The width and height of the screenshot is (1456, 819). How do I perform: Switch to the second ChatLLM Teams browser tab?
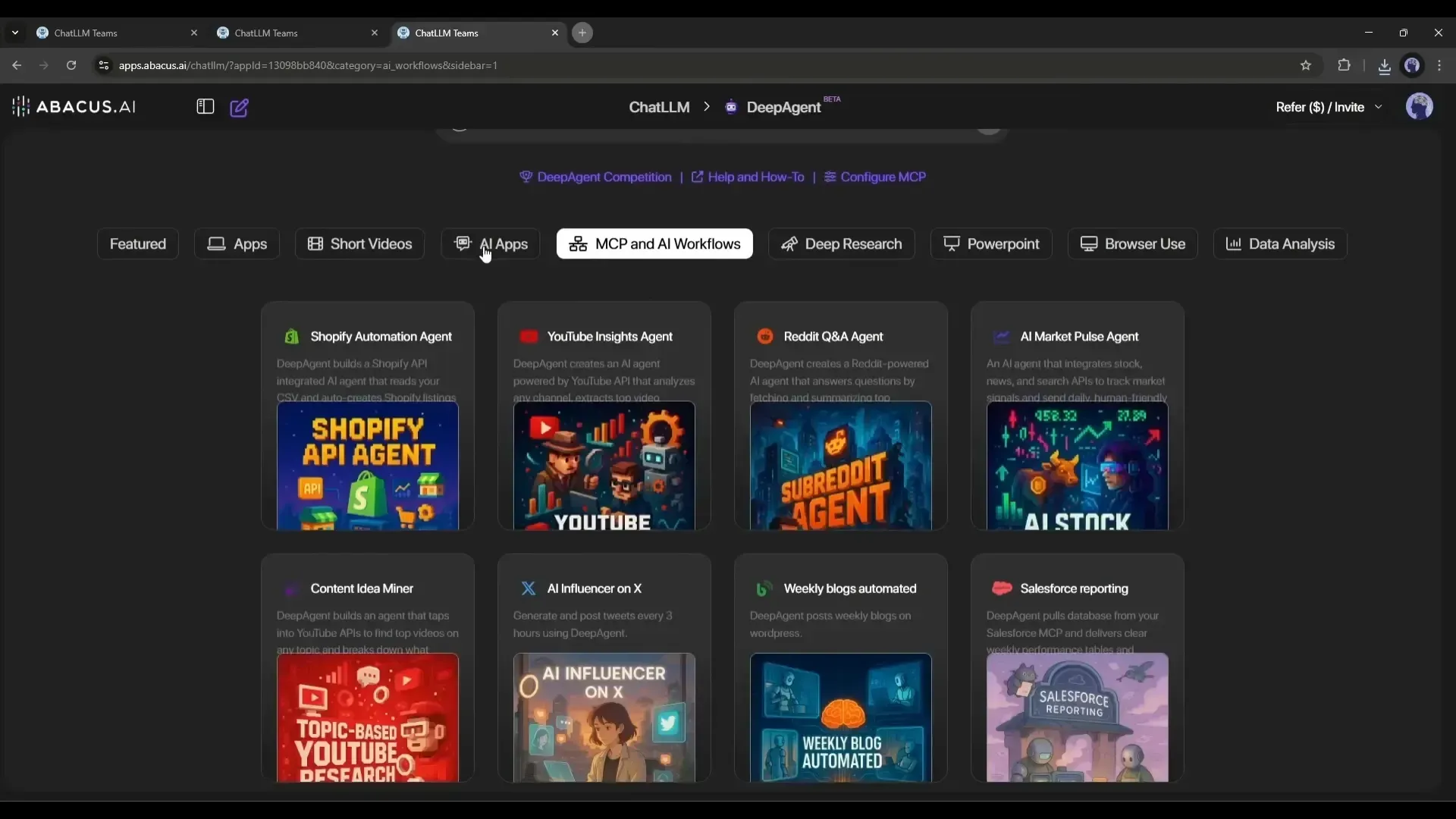[296, 33]
